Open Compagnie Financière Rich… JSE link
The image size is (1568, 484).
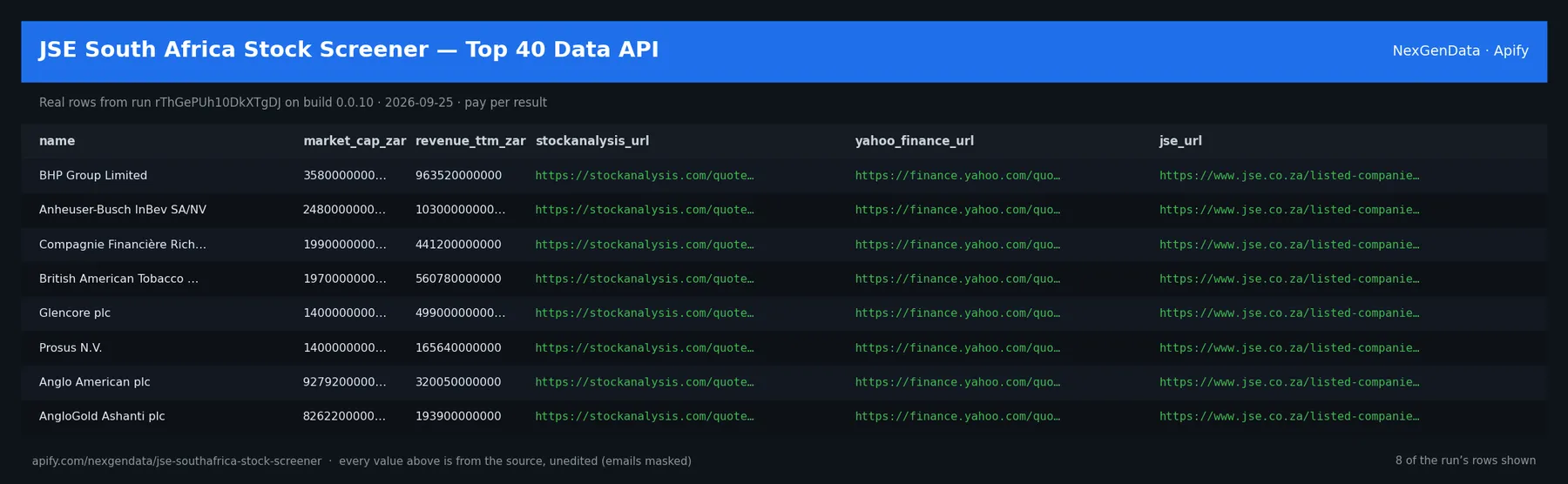click(1289, 245)
